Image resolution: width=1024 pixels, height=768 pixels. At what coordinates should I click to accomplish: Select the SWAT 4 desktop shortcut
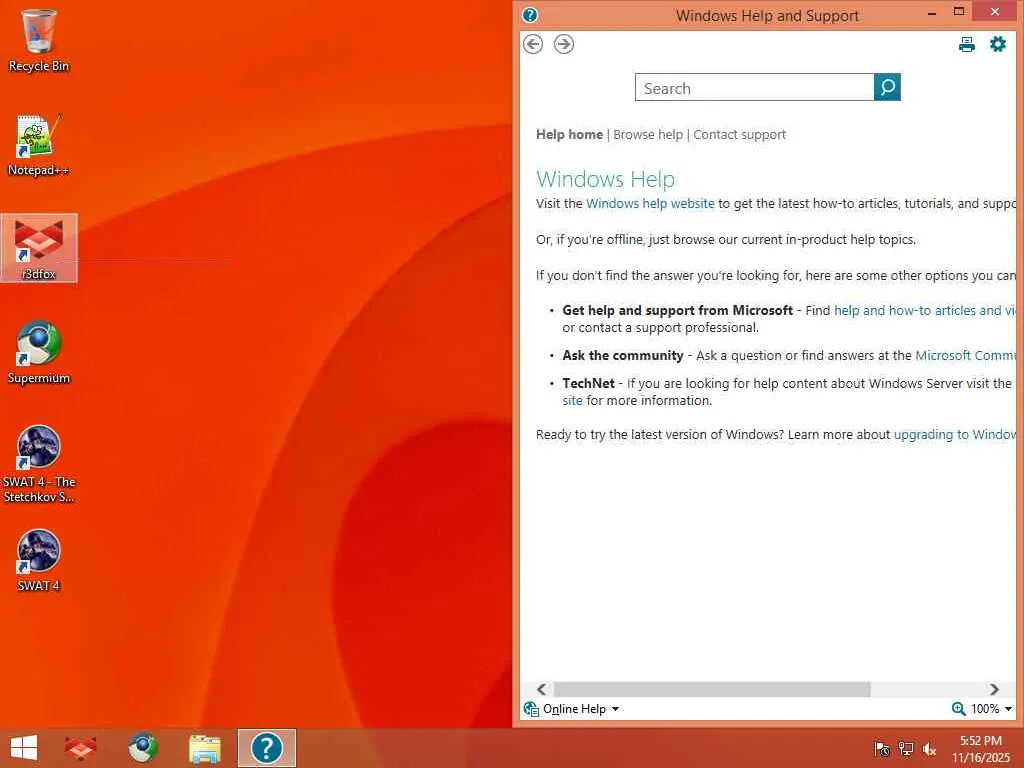point(39,560)
